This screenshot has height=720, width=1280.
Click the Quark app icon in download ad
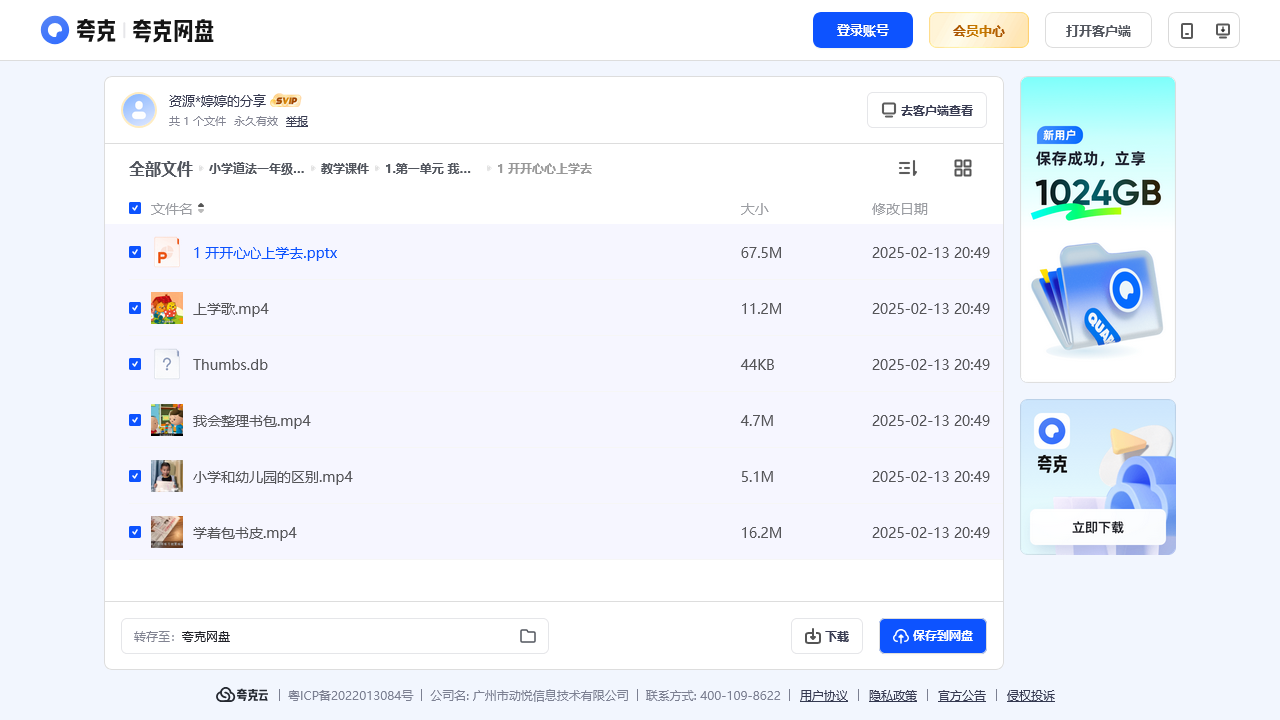pyautogui.click(x=1052, y=431)
